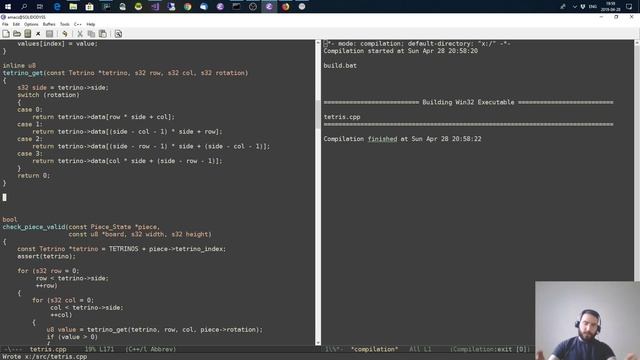The width and height of the screenshot is (640, 360).
Task: Click 'Compilation started at Sun Apr 28' line
Action: pos(400,51)
